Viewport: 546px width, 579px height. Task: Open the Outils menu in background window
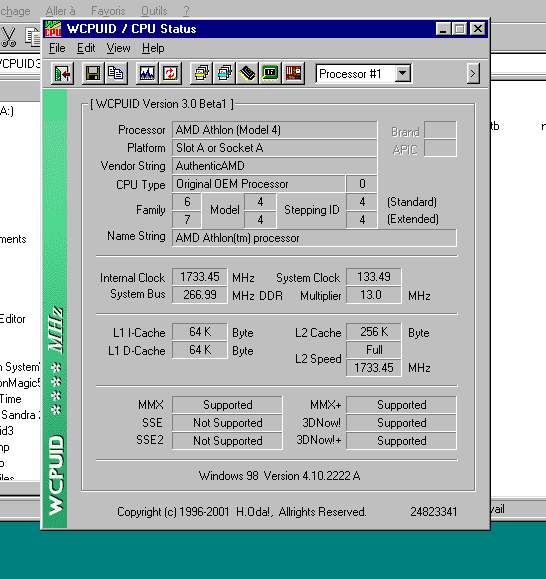pyautogui.click(x=154, y=11)
